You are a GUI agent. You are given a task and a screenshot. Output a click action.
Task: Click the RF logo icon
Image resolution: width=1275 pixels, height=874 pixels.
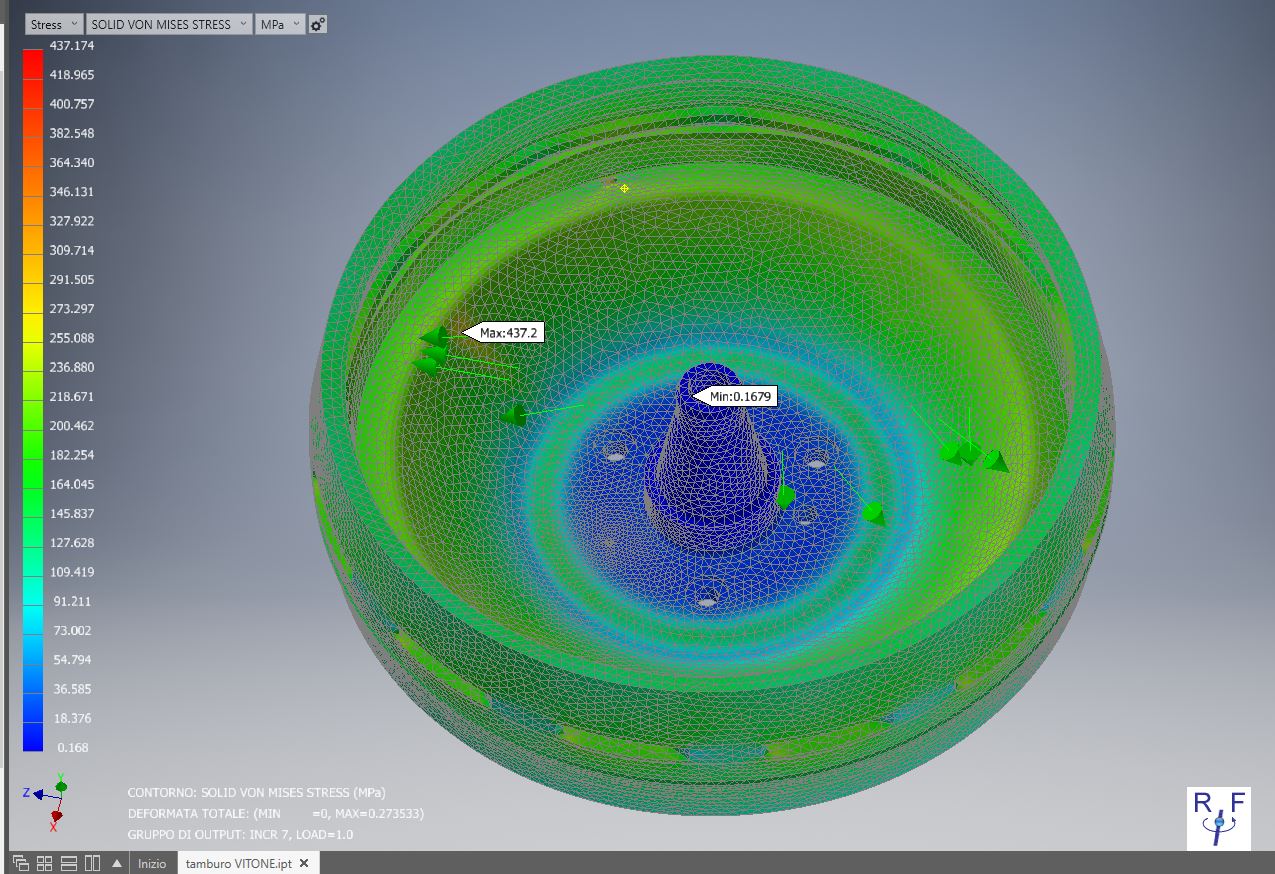click(x=1218, y=818)
